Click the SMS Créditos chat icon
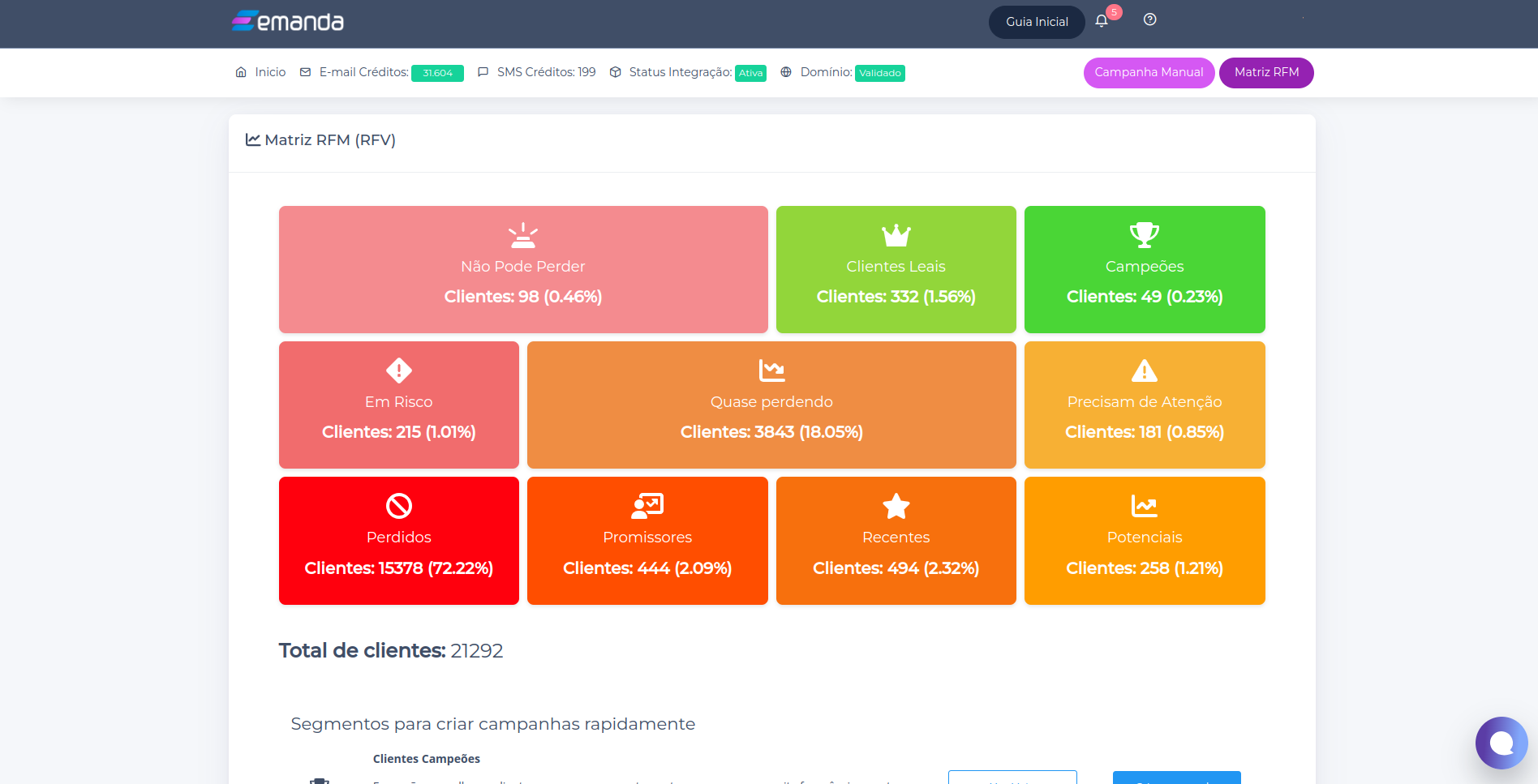1538x784 pixels. pyautogui.click(x=483, y=72)
